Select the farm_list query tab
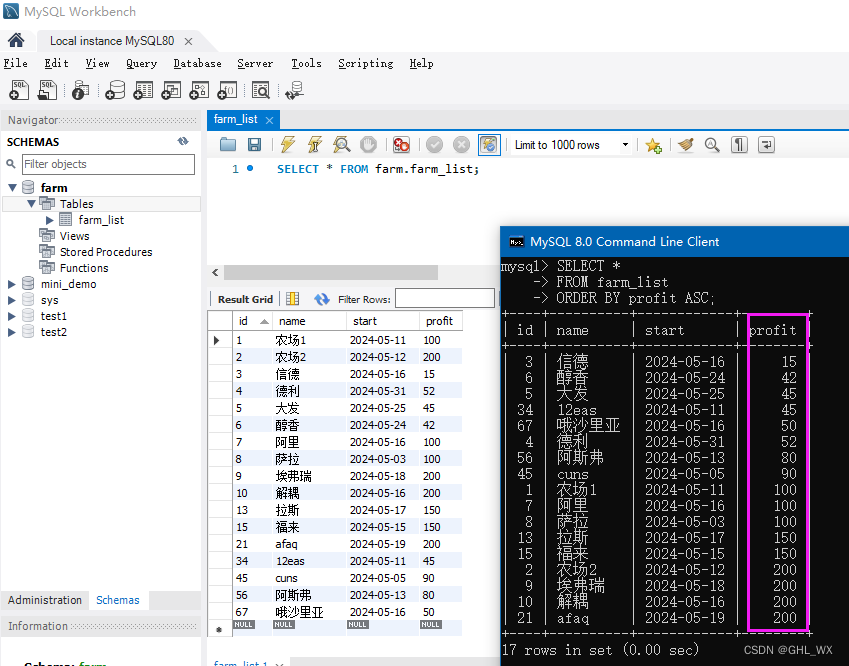The height and width of the screenshot is (666, 849). click(x=236, y=119)
